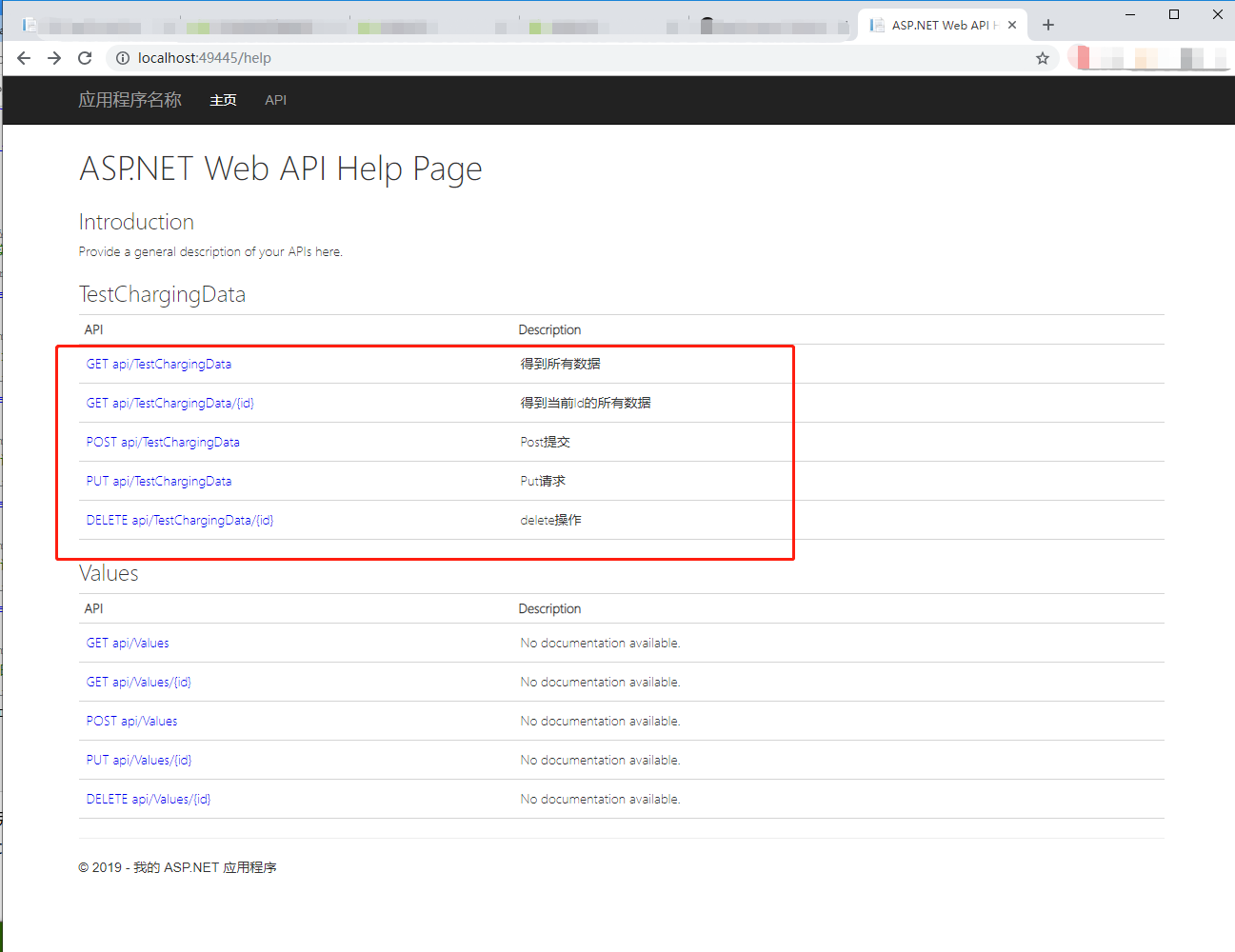Bookmark this page with the star icon
This screenshot has width=1235, height=952.
1043,58
